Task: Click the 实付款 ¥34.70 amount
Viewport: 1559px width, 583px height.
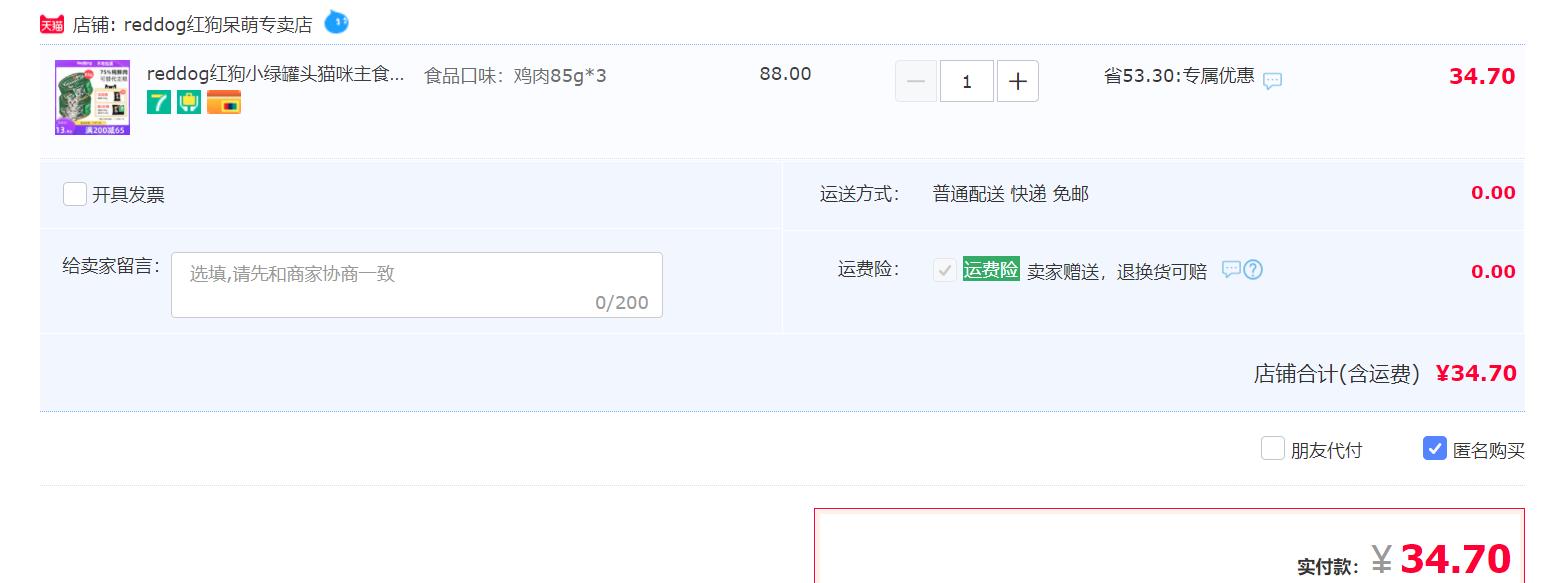Action: click(x=1441, y=559)
